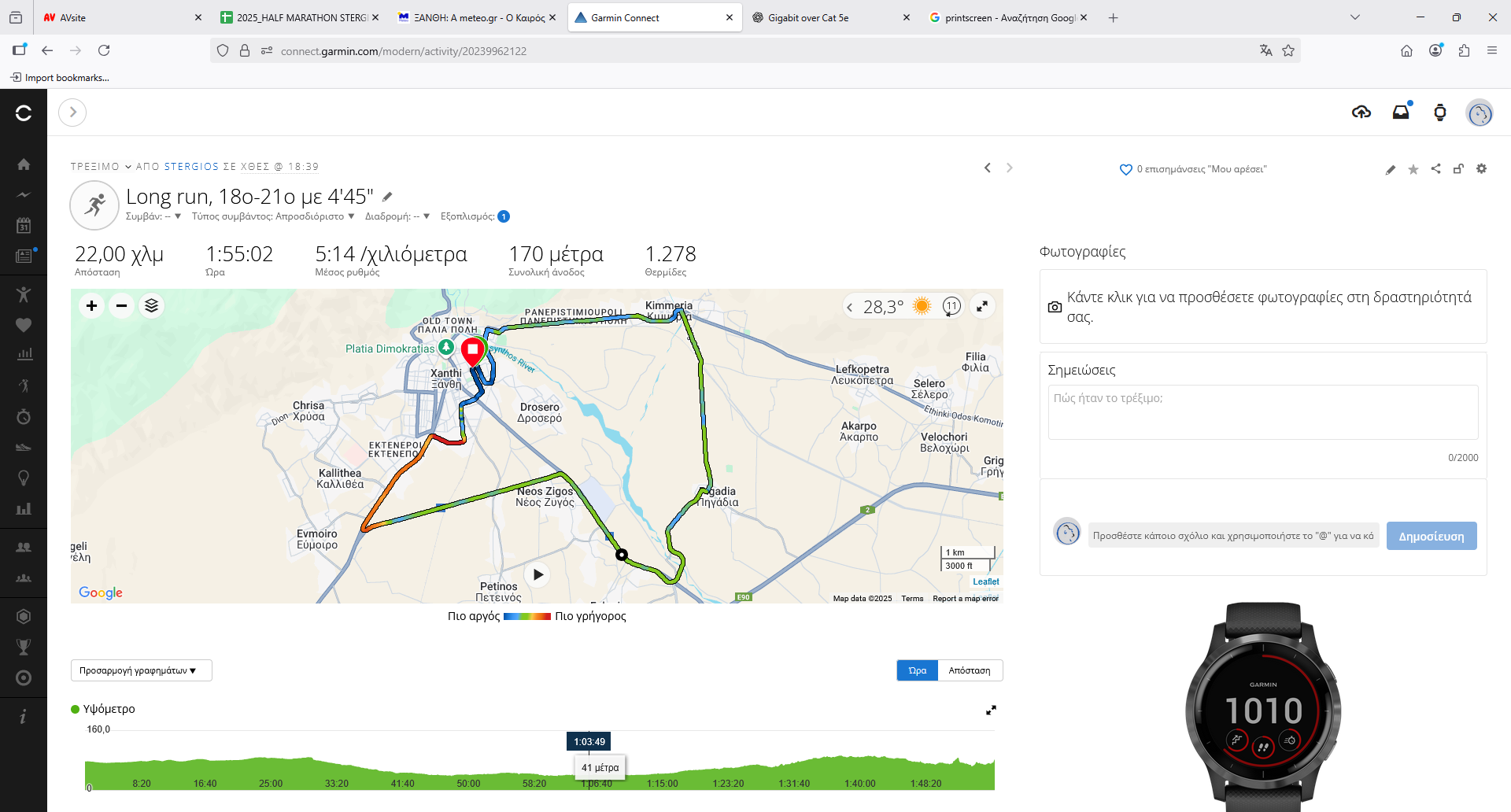Open the STERGIOS profile link
1511x812 pixels.
pos(191,167)
